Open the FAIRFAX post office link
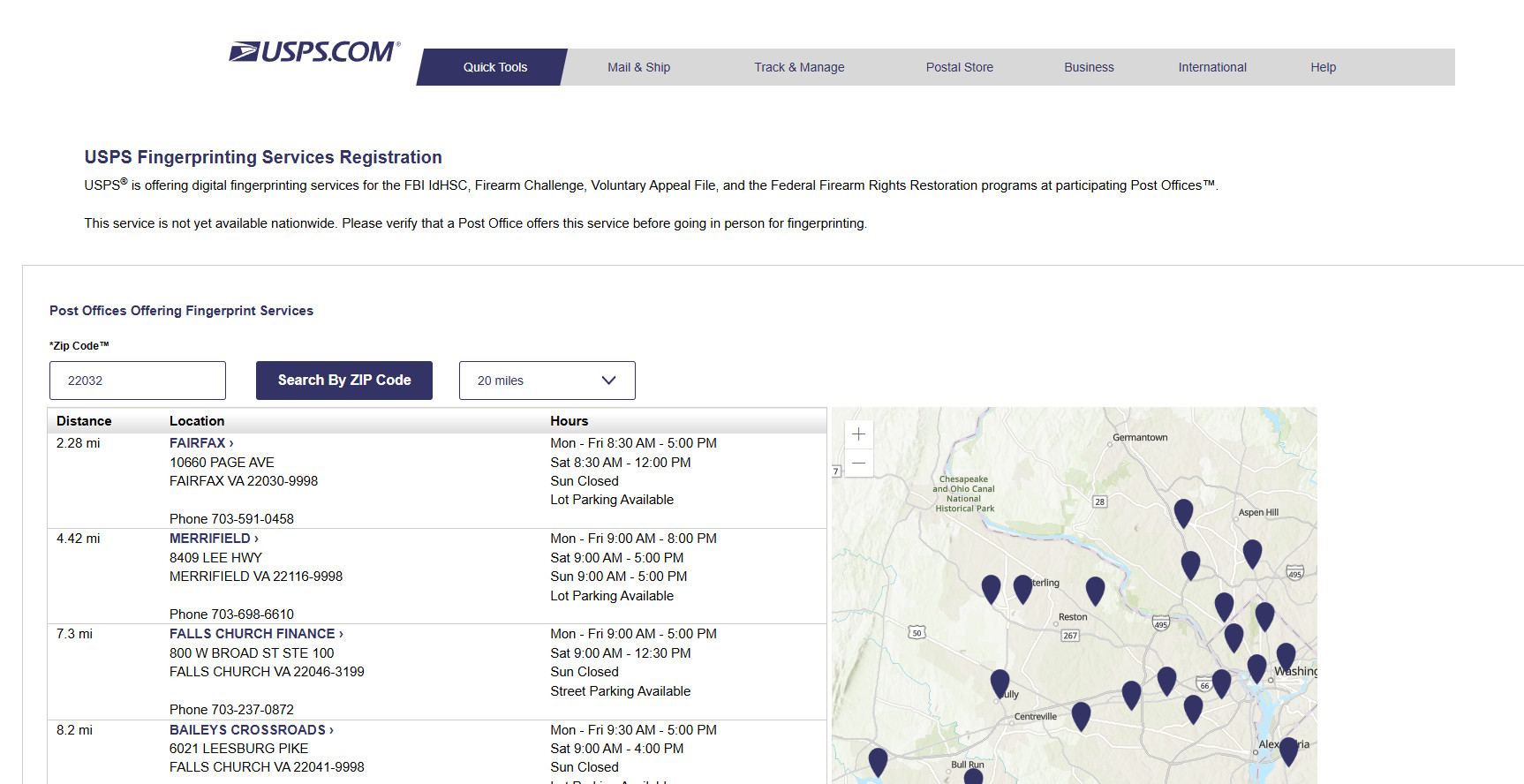 (200, 443)
